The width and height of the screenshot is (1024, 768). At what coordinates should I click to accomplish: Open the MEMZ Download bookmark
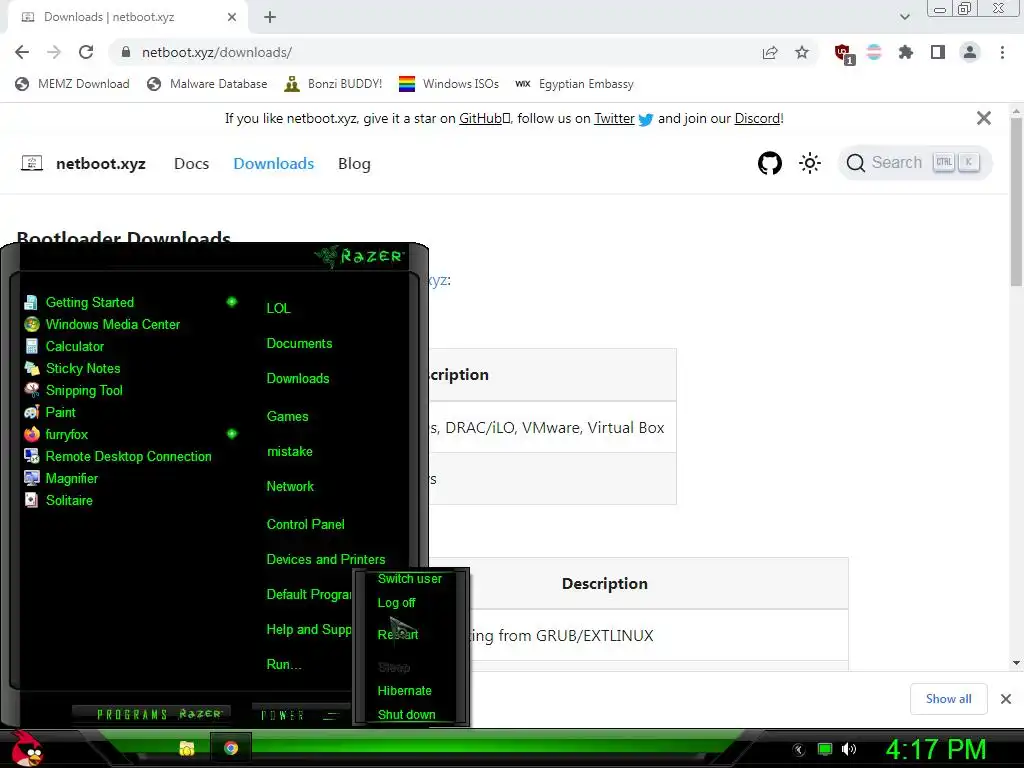(72, 84)
